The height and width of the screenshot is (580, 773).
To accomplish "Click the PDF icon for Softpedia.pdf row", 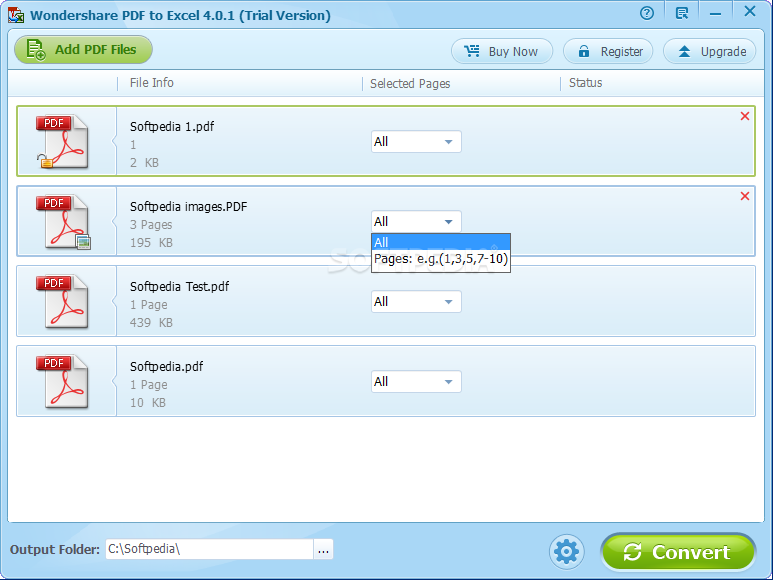I will (x=62, y=382).
